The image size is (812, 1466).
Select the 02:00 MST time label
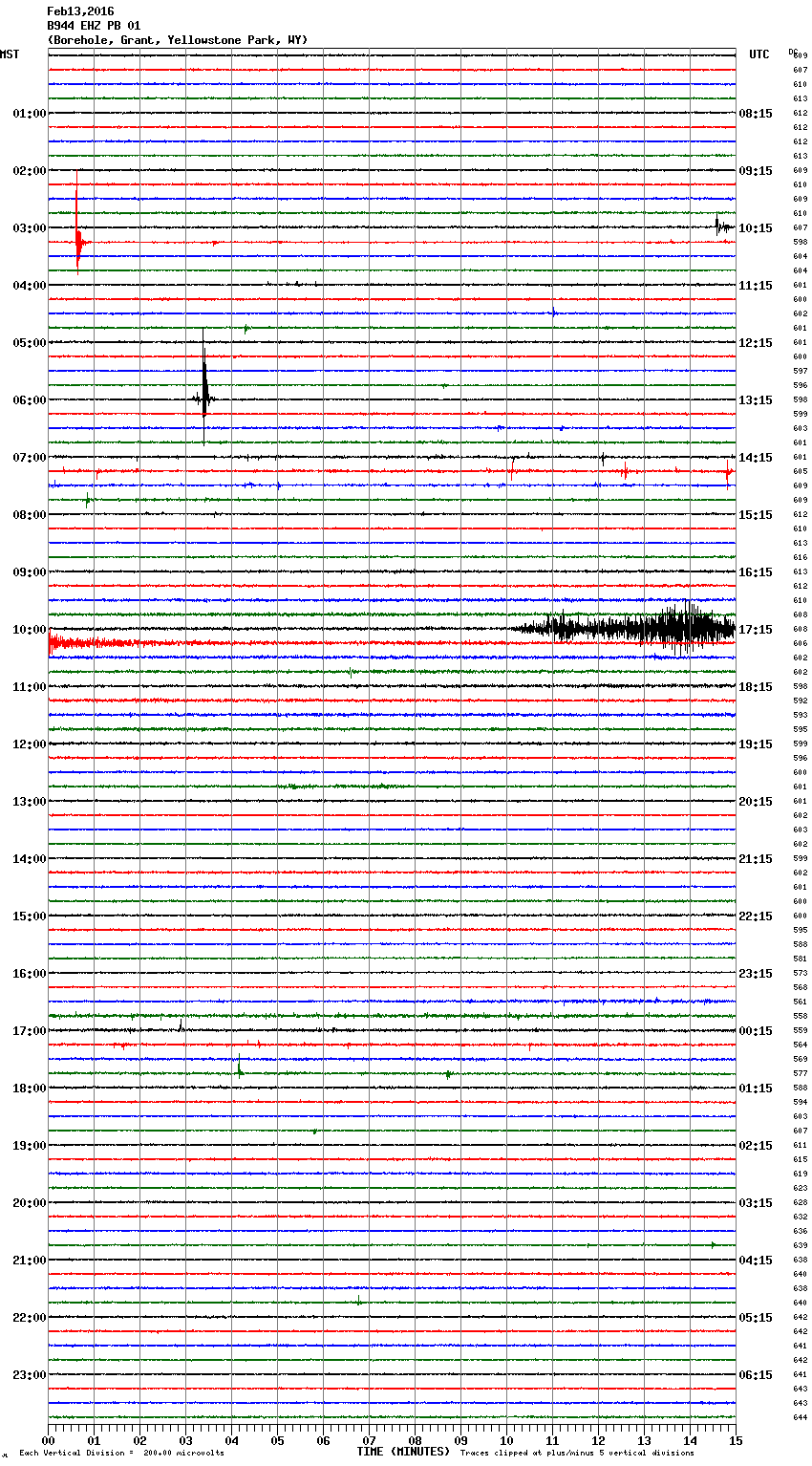coord(29,171)
